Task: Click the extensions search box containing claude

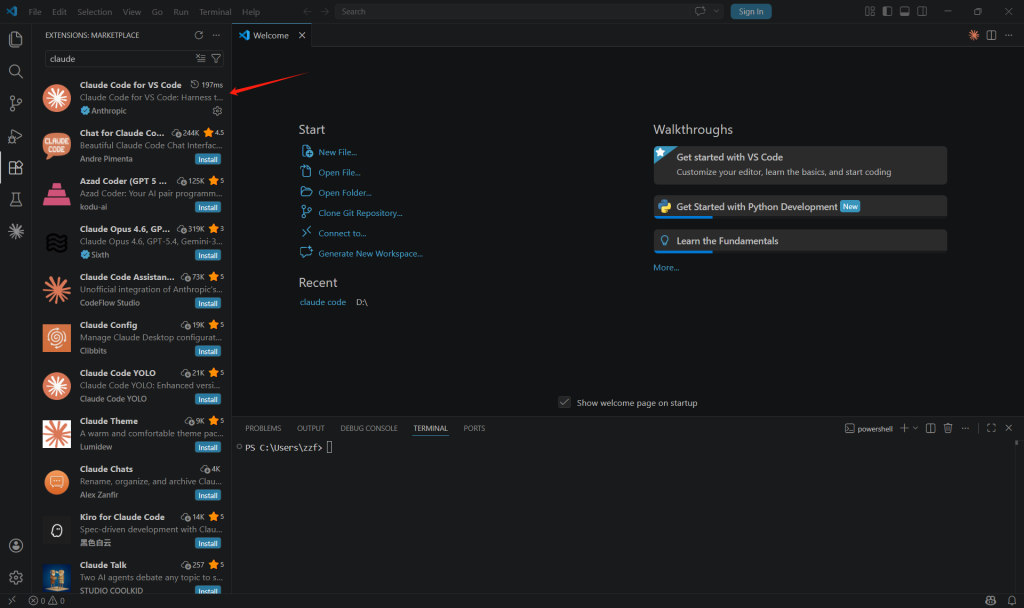Action: coord(118,59)
